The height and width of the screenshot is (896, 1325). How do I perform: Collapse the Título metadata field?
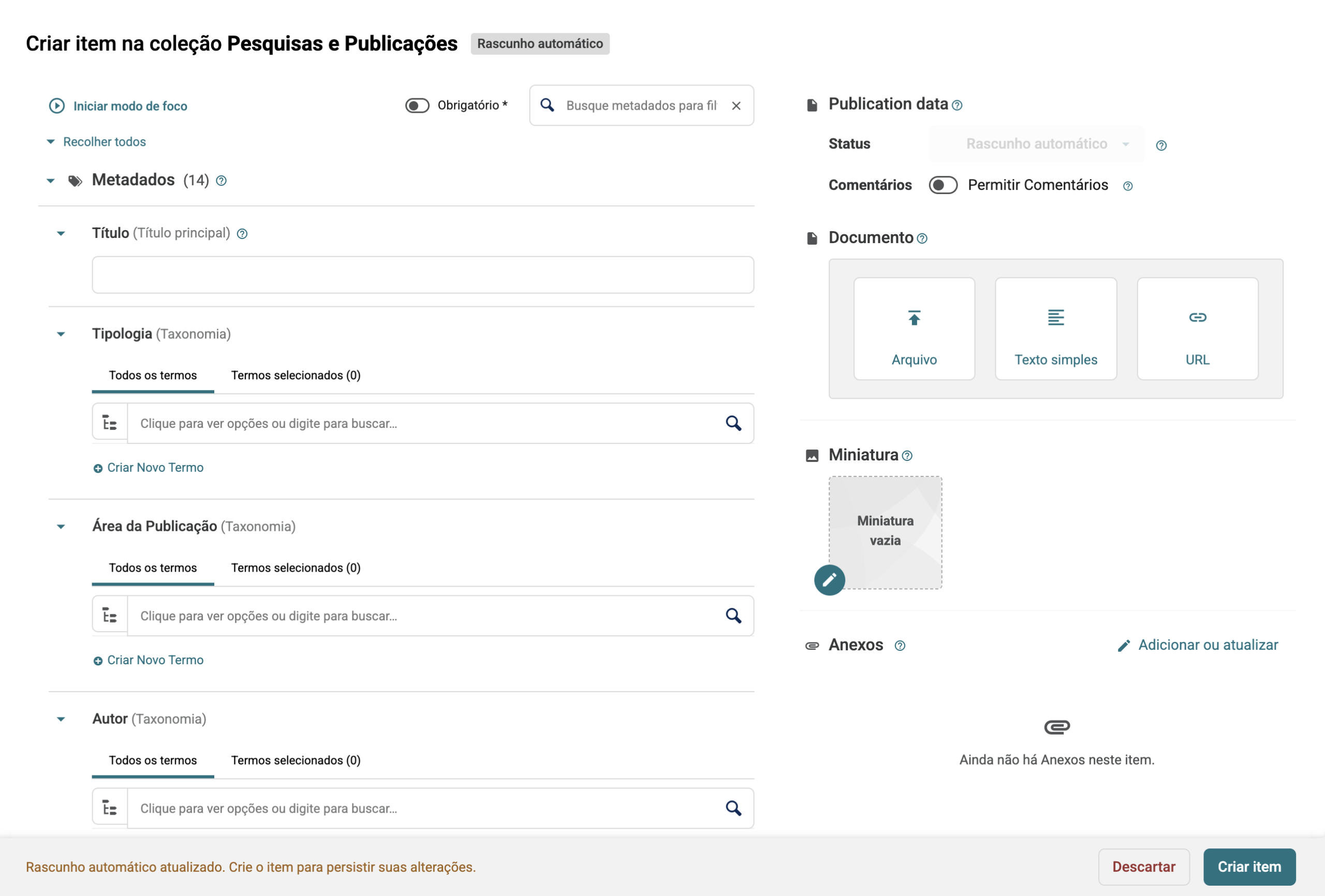click(61, 234)
